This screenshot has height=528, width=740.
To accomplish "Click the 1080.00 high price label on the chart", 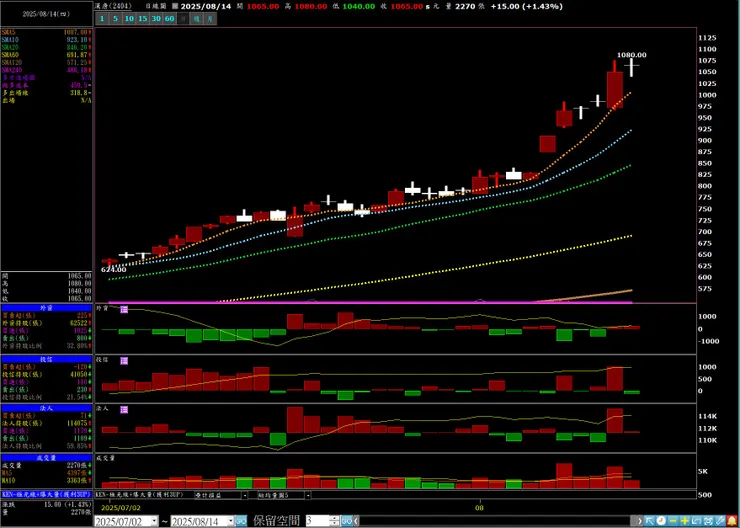I will (632, 55).
